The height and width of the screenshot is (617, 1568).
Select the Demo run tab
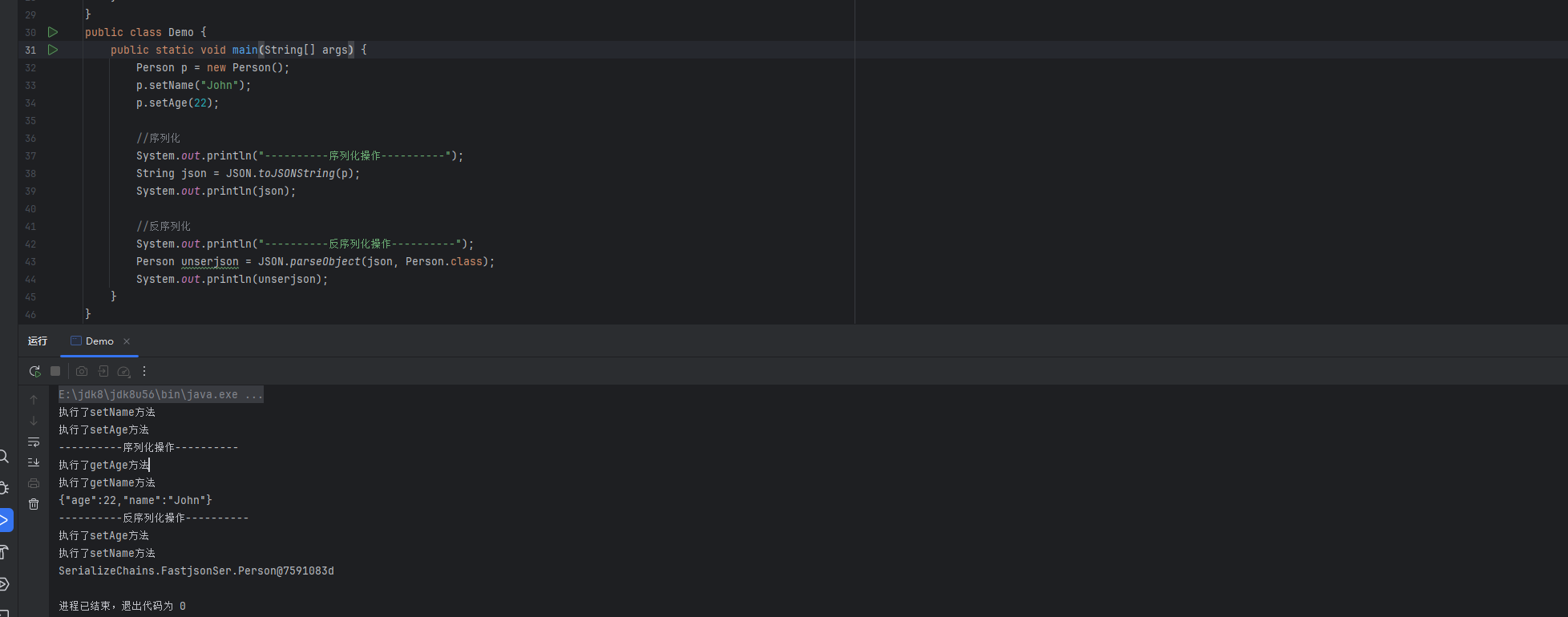pyautogui.click(x=99, y=341)
